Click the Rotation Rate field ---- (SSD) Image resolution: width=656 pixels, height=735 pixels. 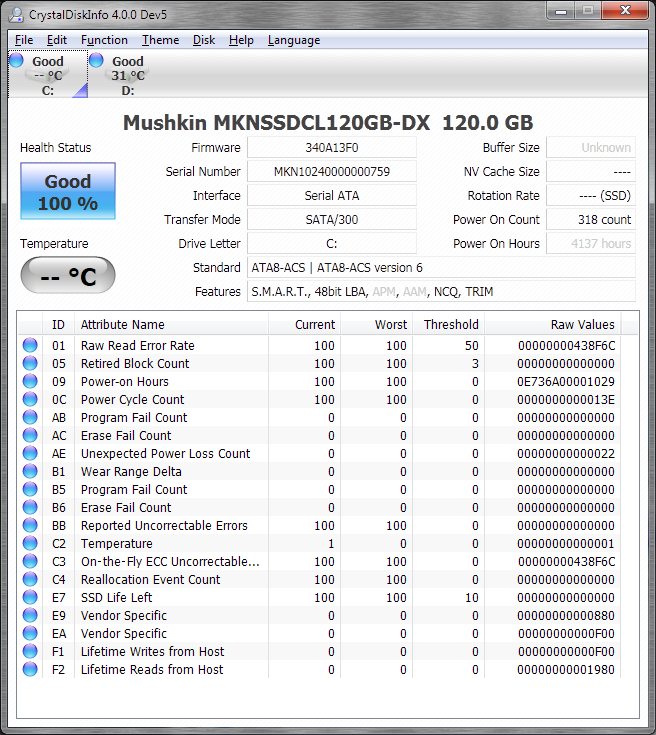point(591,195)
